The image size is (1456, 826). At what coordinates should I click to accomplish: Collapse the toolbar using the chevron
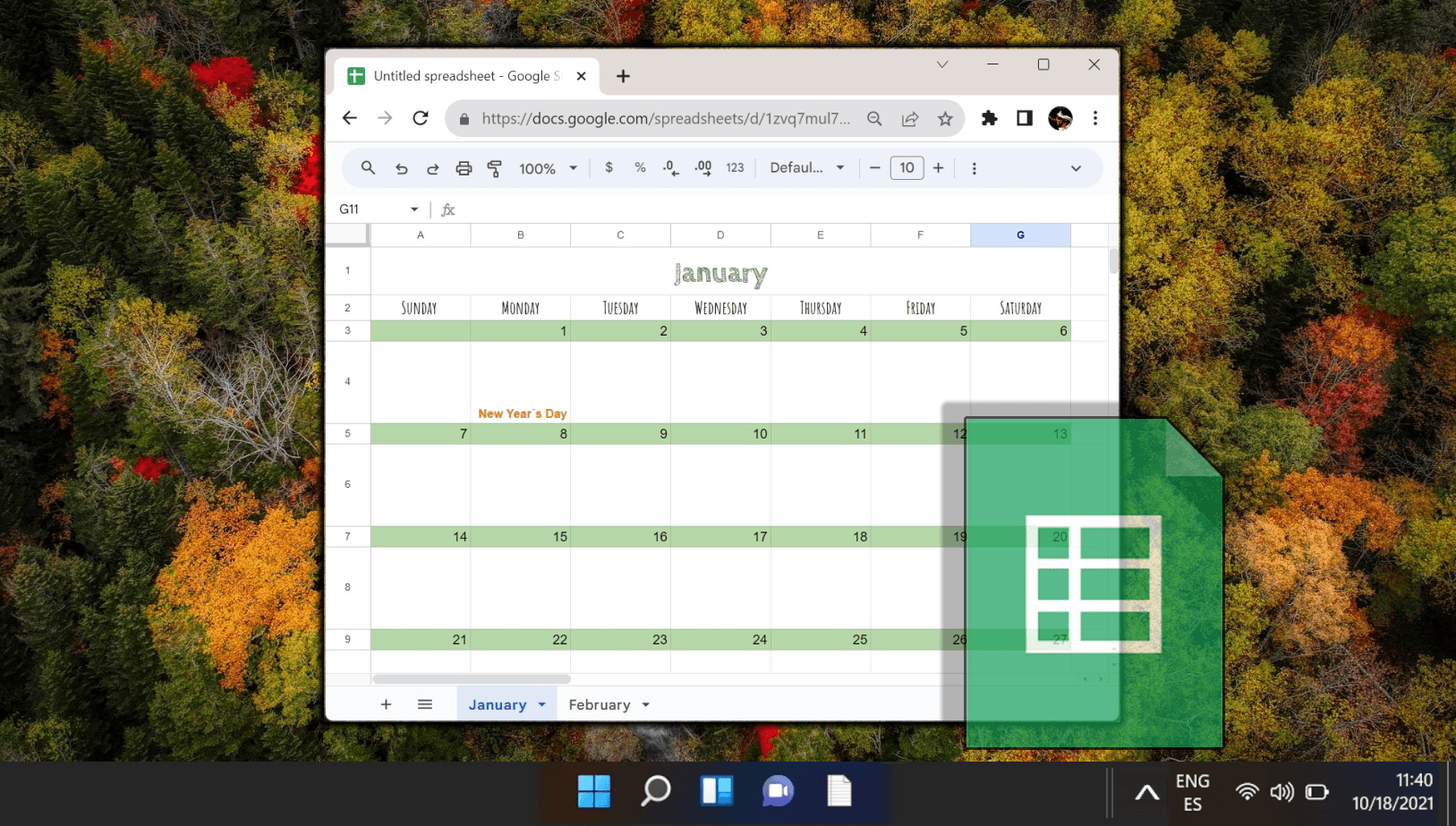click(x=1075, y=168)
